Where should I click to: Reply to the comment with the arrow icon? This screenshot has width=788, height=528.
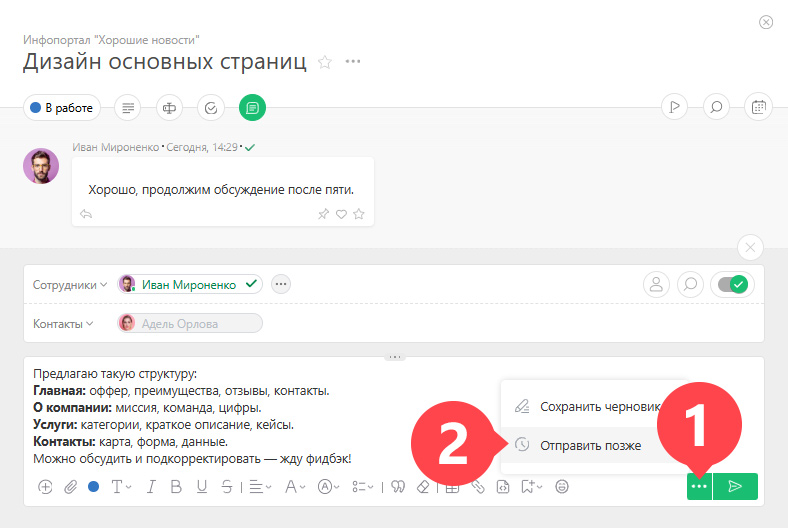[86, 214]
